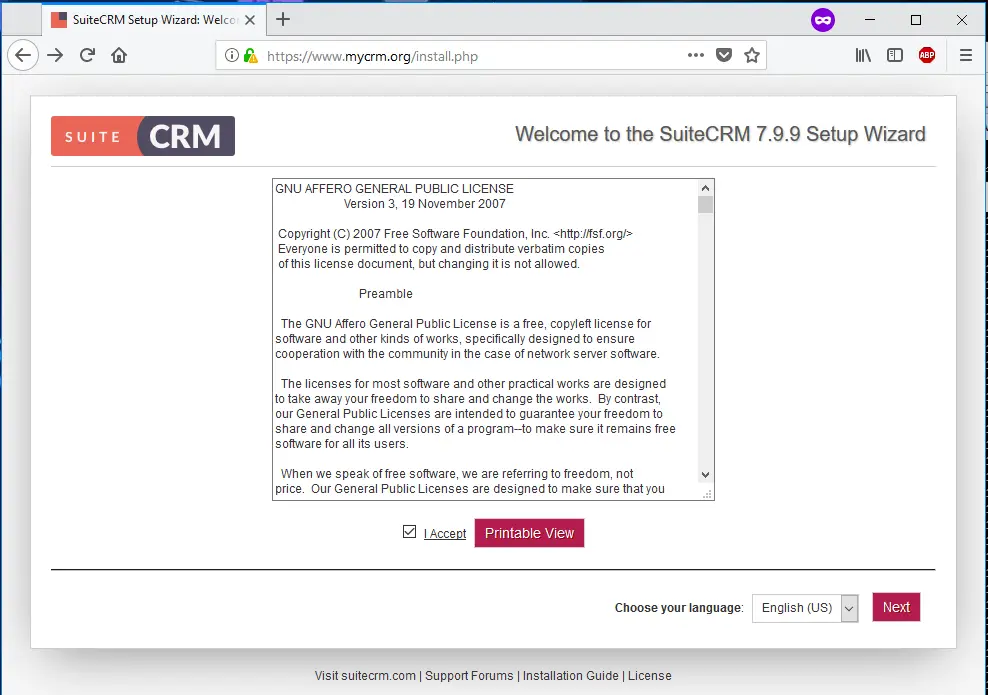Save page to Pocket

pyautogui.click(x=724, y=55)
